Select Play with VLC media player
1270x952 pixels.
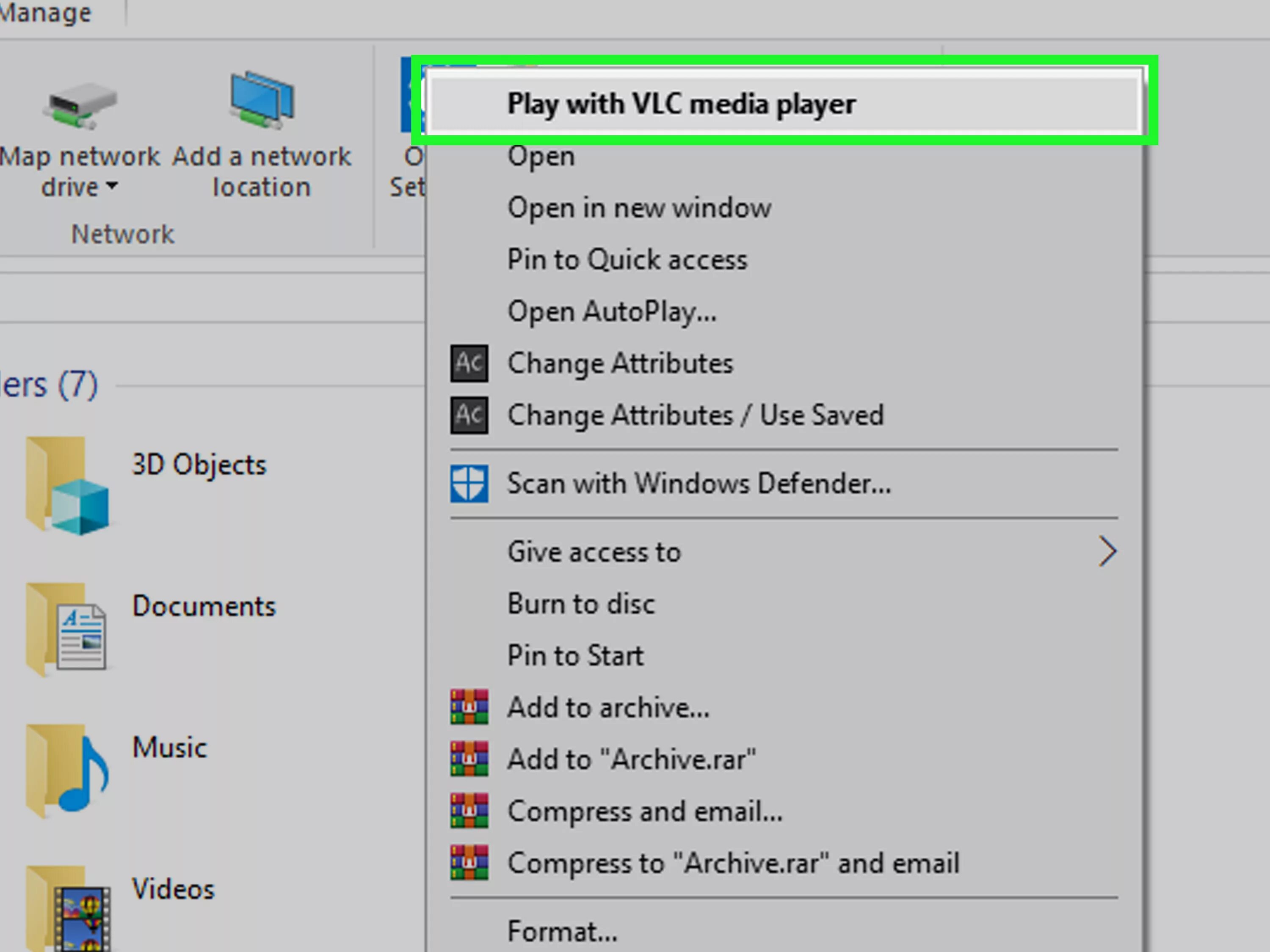pyautogui.click(x=681, y=105)
